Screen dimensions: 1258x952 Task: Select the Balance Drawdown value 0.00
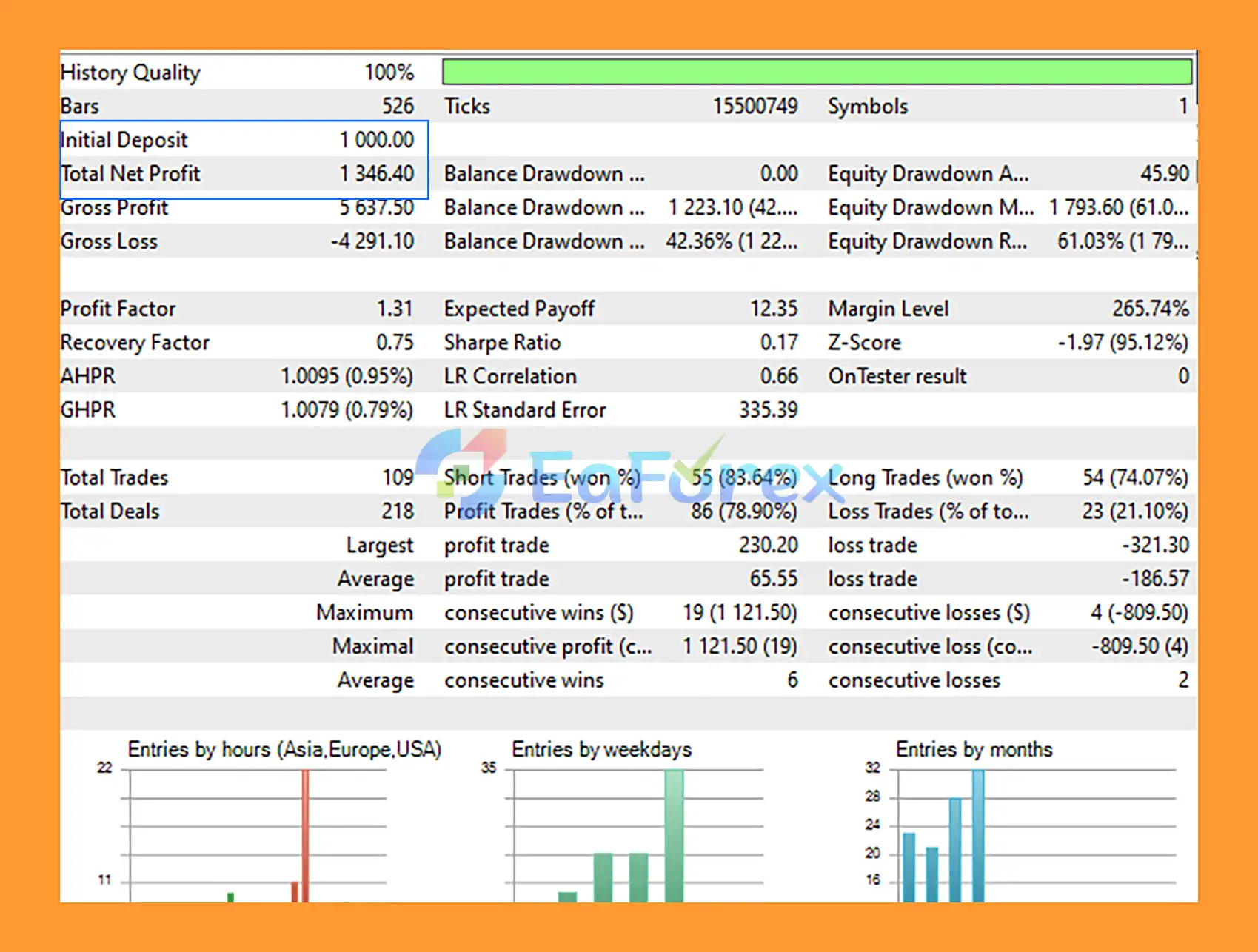(779, 174)
